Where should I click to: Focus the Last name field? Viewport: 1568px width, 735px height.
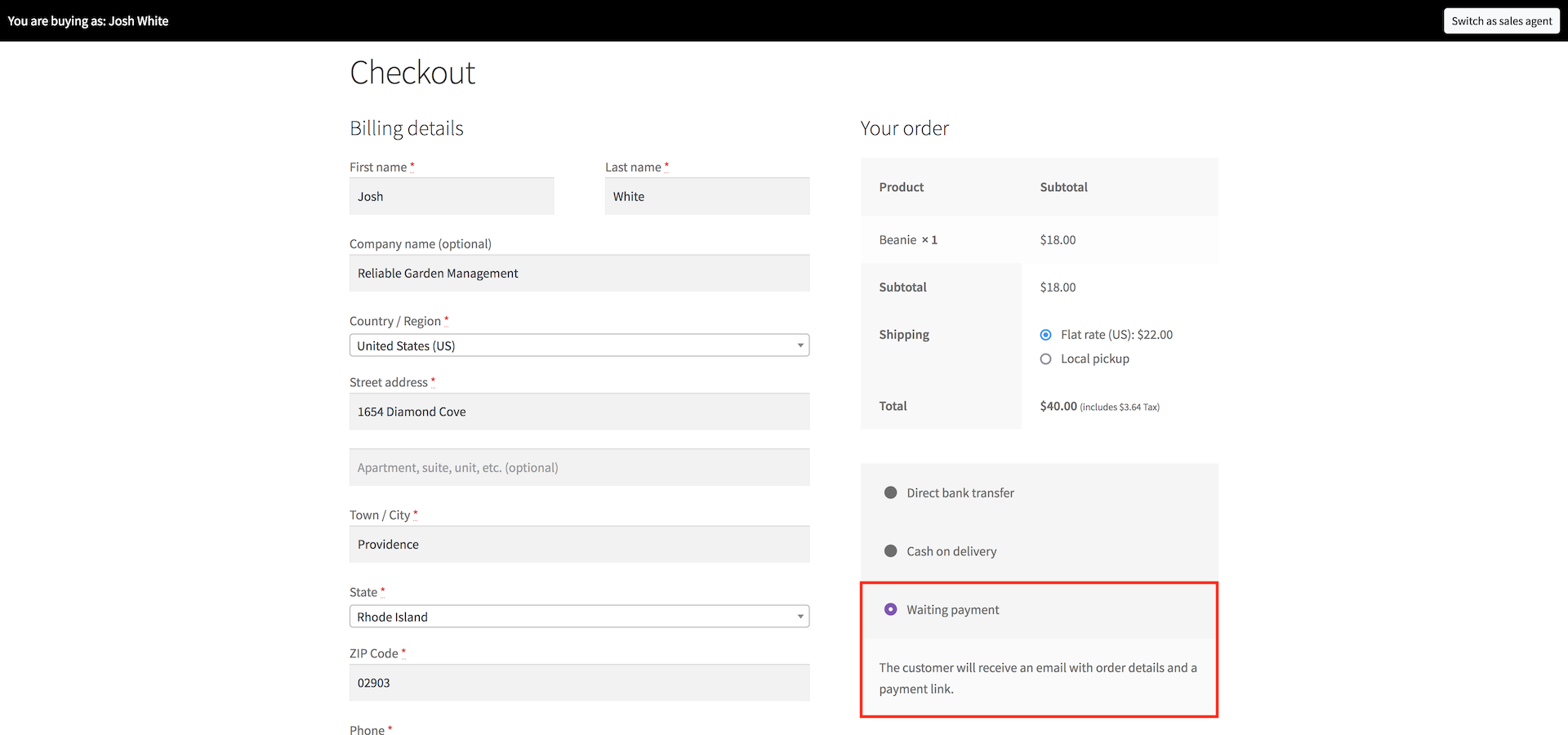tap(706, 197)
